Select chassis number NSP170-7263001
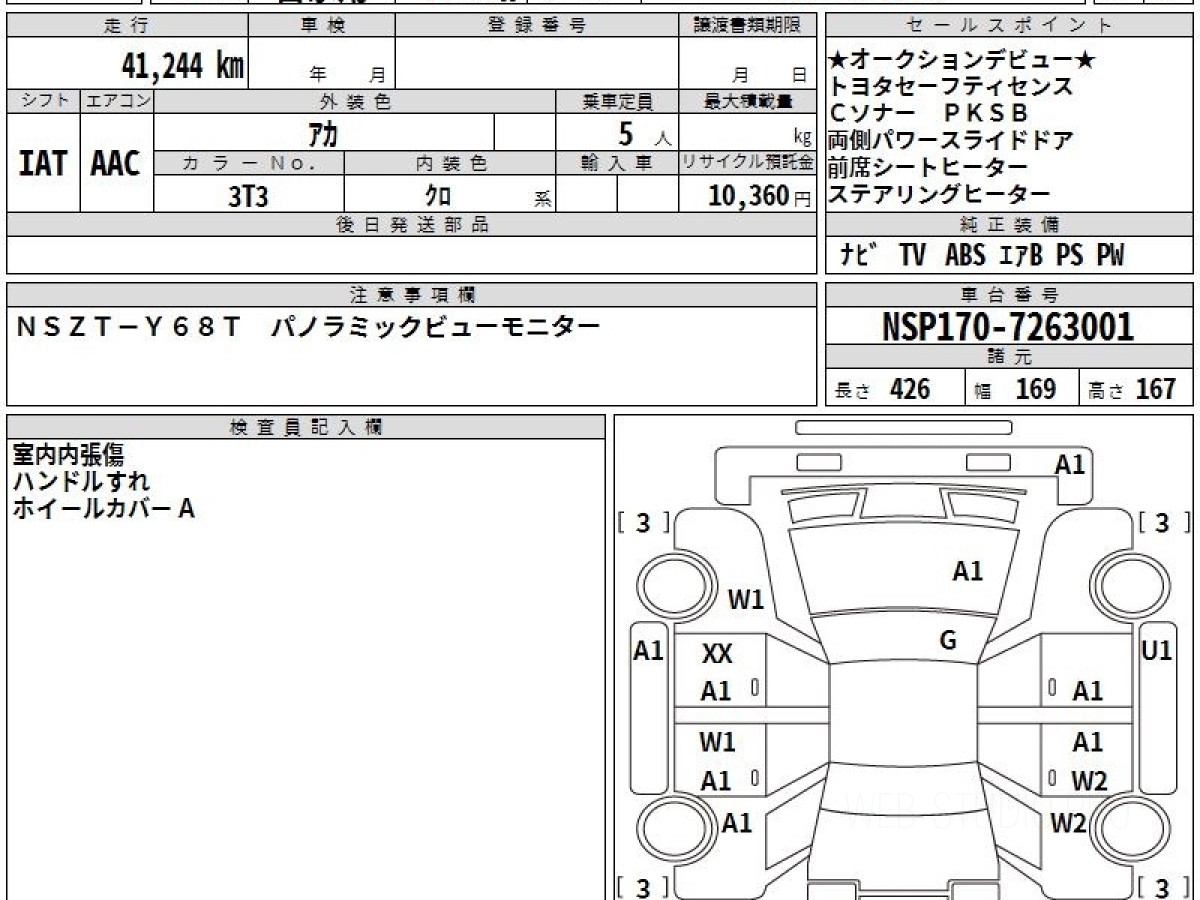Screen dimensions: 1200x900 click(x=1008, y=327)
